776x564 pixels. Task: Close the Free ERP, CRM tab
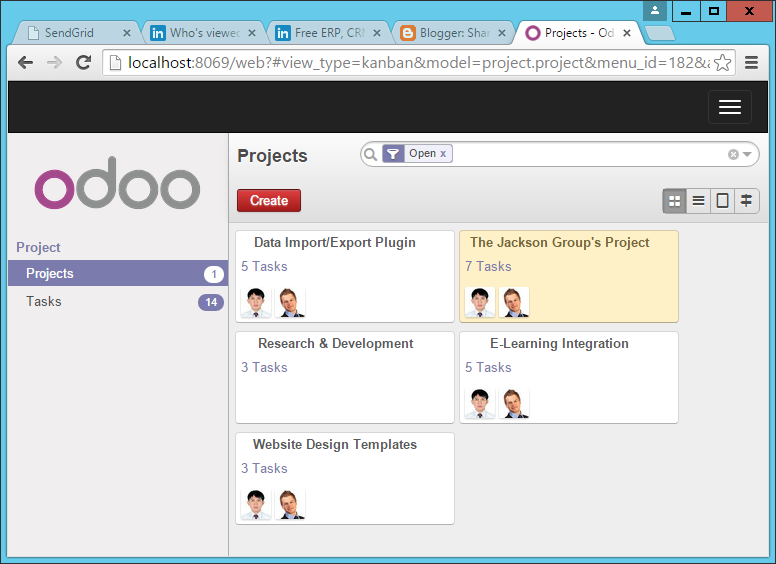click(x=377, y=33)
